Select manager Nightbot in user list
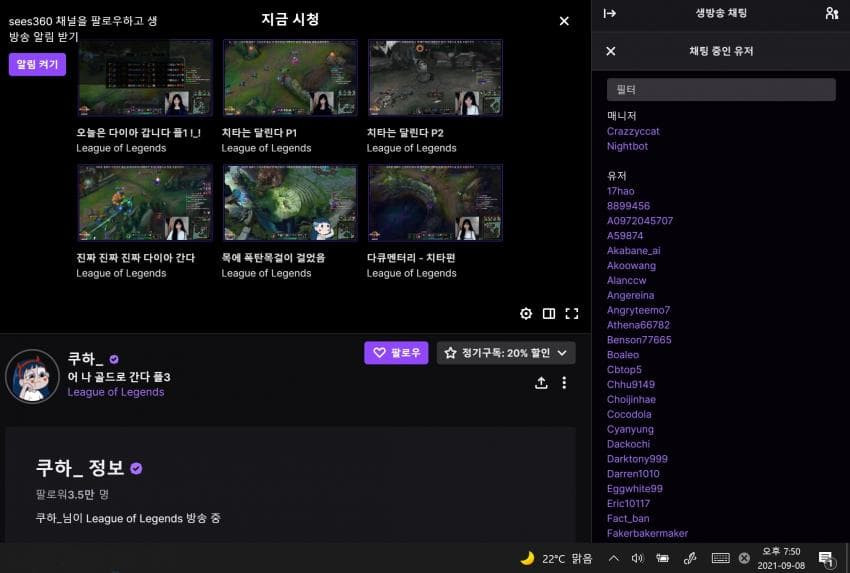850x573 pixels. point(627,146)
